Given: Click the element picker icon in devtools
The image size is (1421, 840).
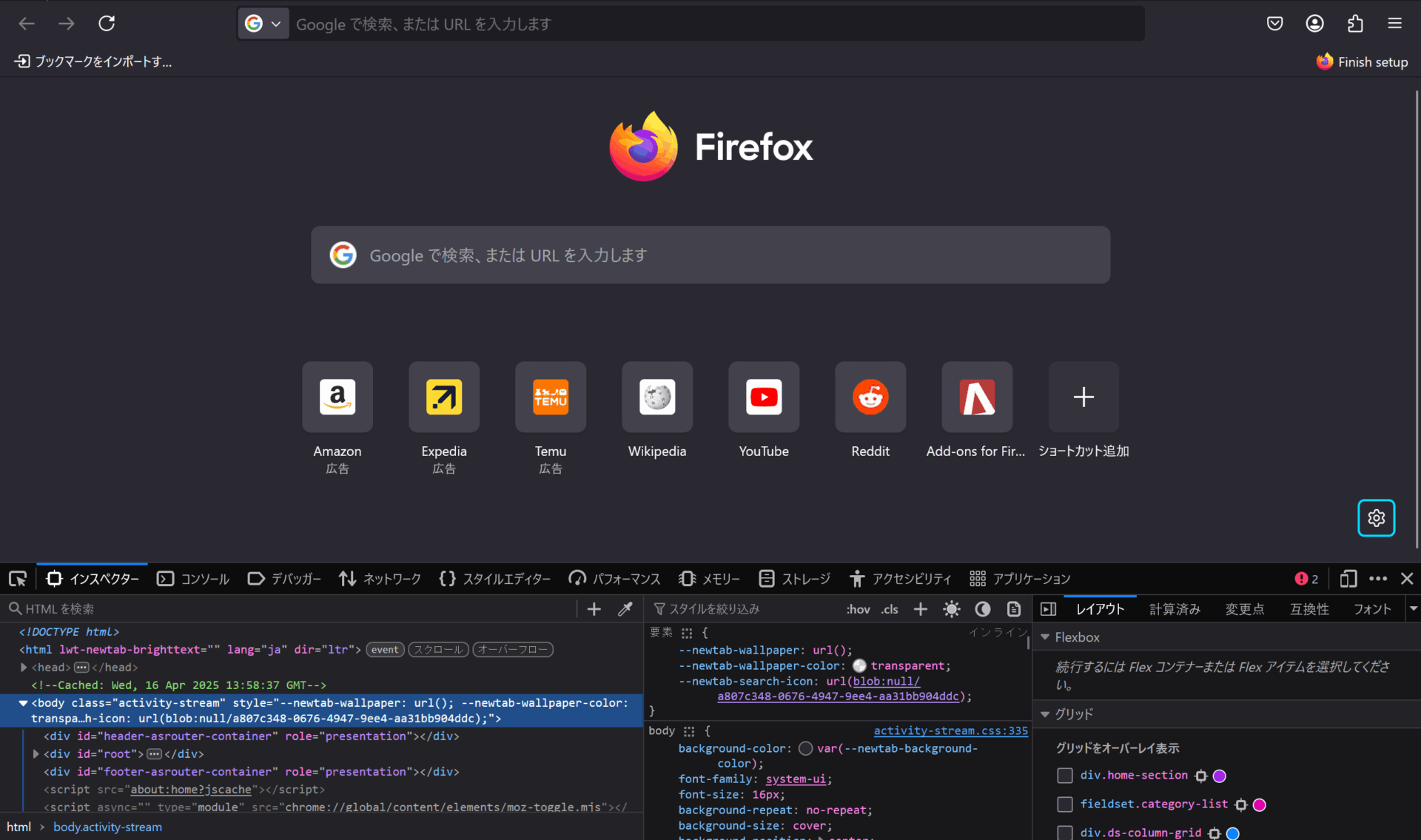Looking at the screenshot, I should point(18,579).
